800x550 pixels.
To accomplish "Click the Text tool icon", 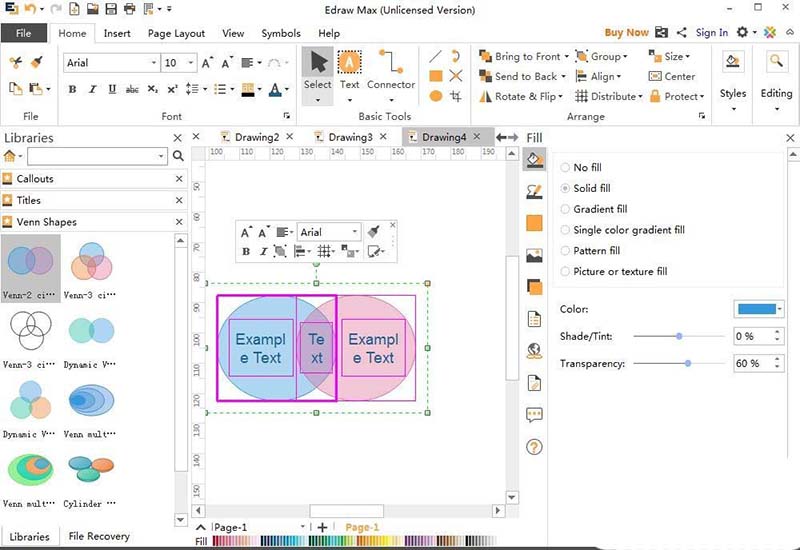I will pyautogui.click(x=349, y=64).
